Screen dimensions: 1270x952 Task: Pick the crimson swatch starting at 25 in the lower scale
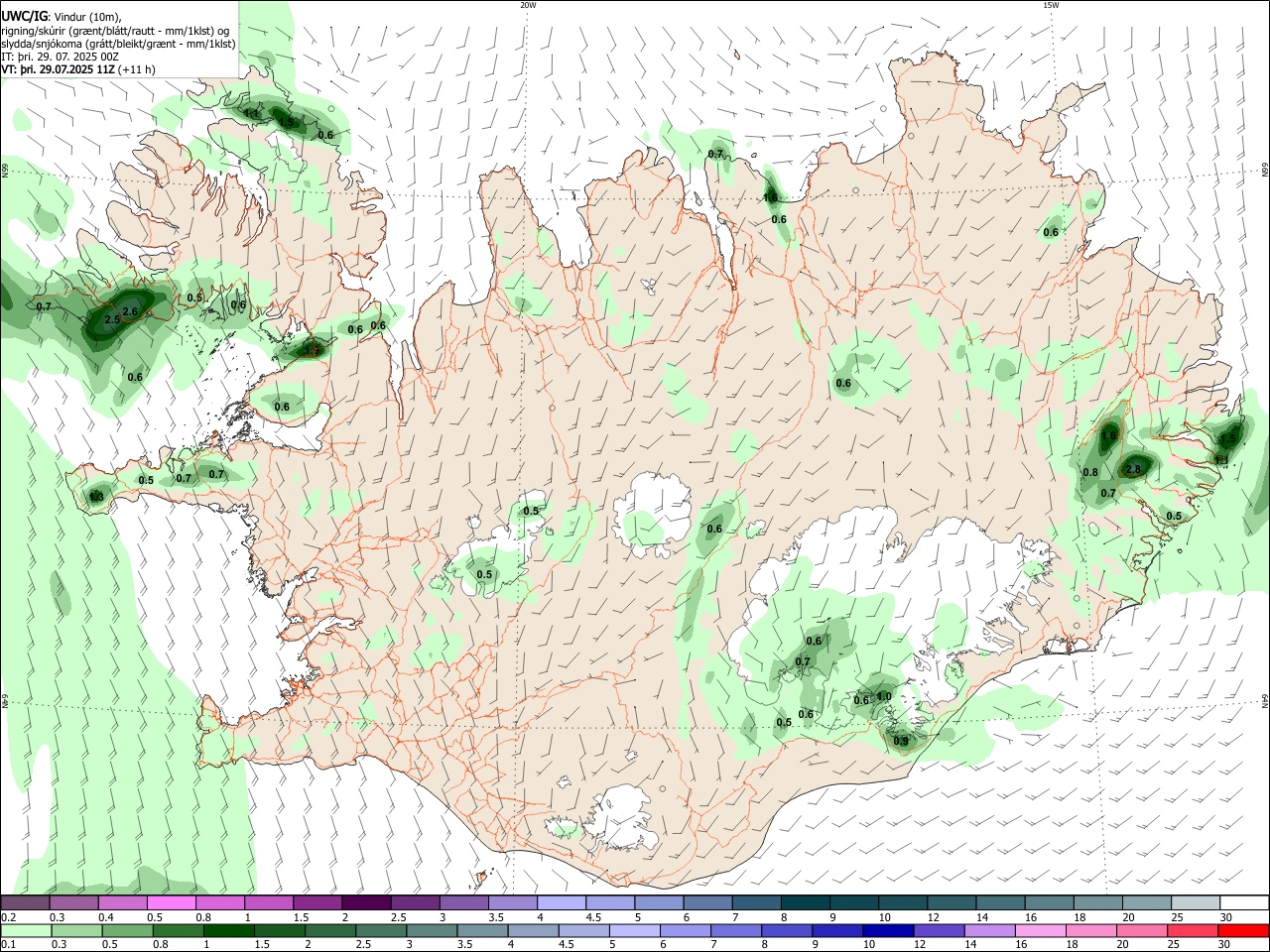tap(1194, 931)
